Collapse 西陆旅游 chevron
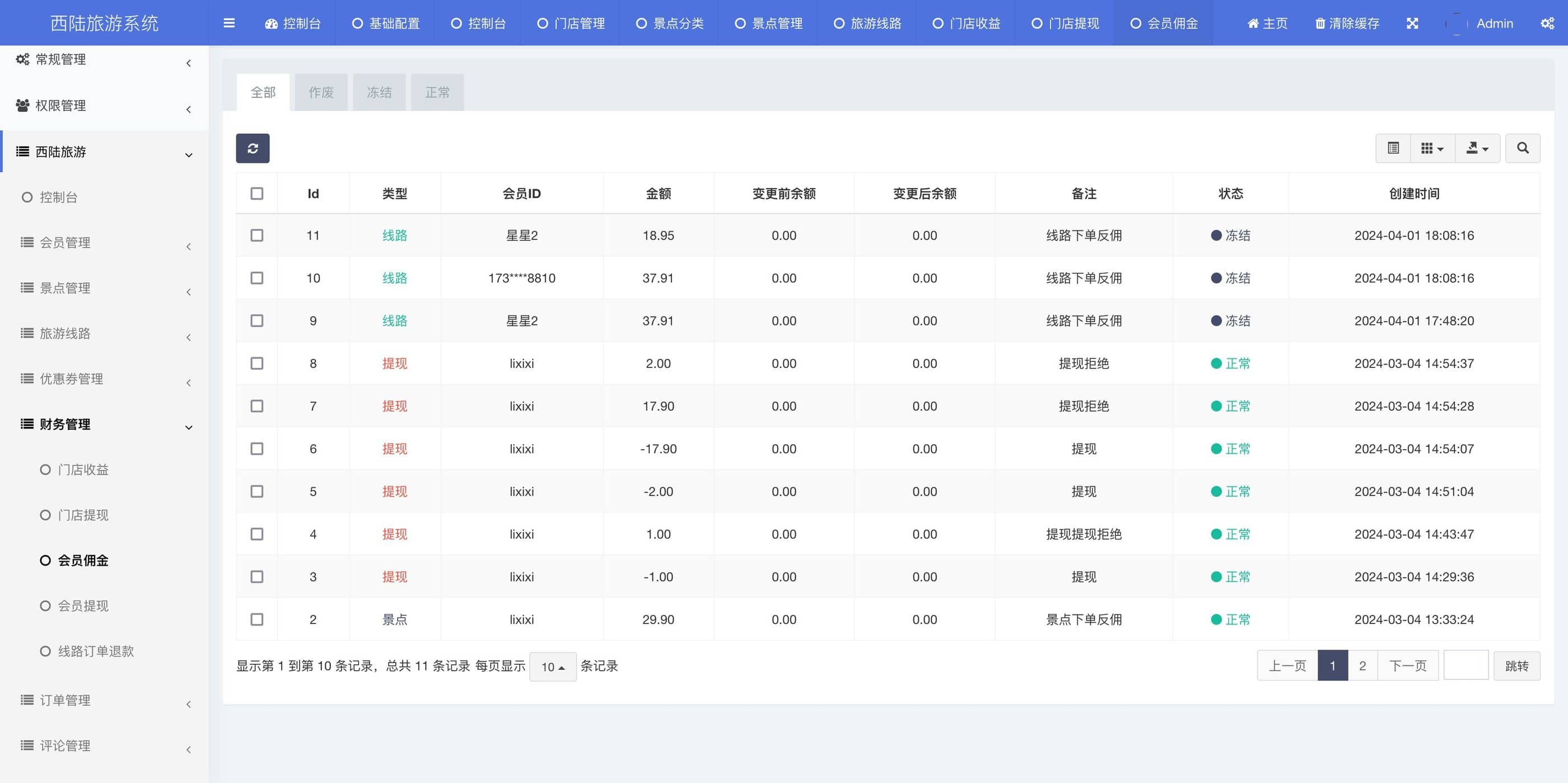Screen dimensions: 1568x783 (189, 155)
